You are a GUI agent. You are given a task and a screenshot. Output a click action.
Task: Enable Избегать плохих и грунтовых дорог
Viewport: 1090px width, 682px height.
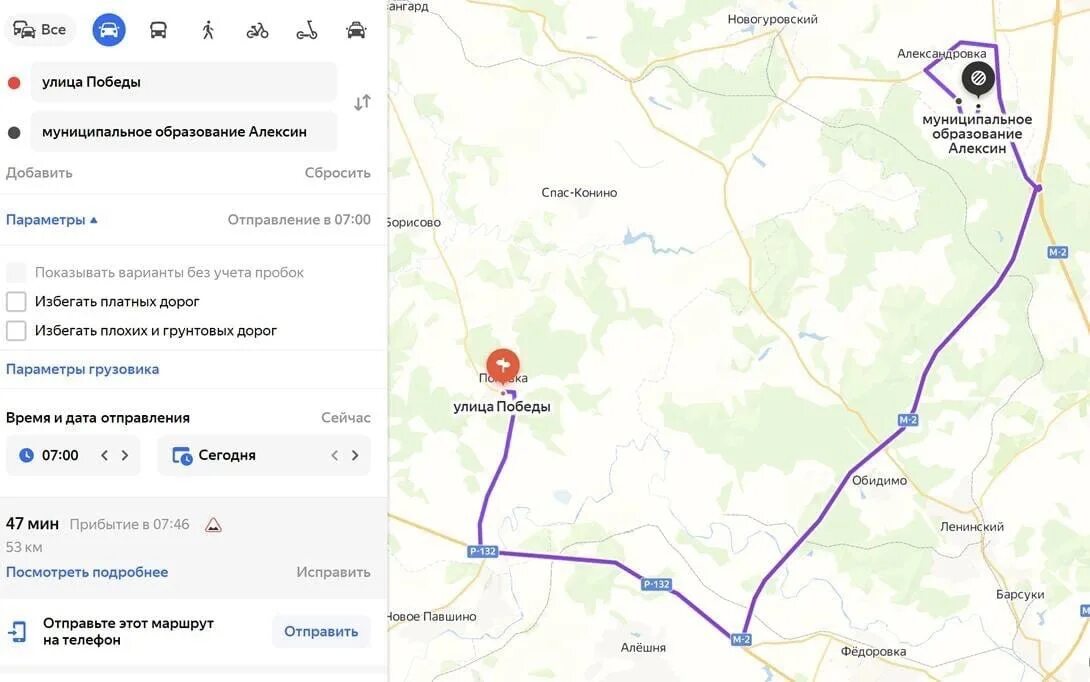16,331
